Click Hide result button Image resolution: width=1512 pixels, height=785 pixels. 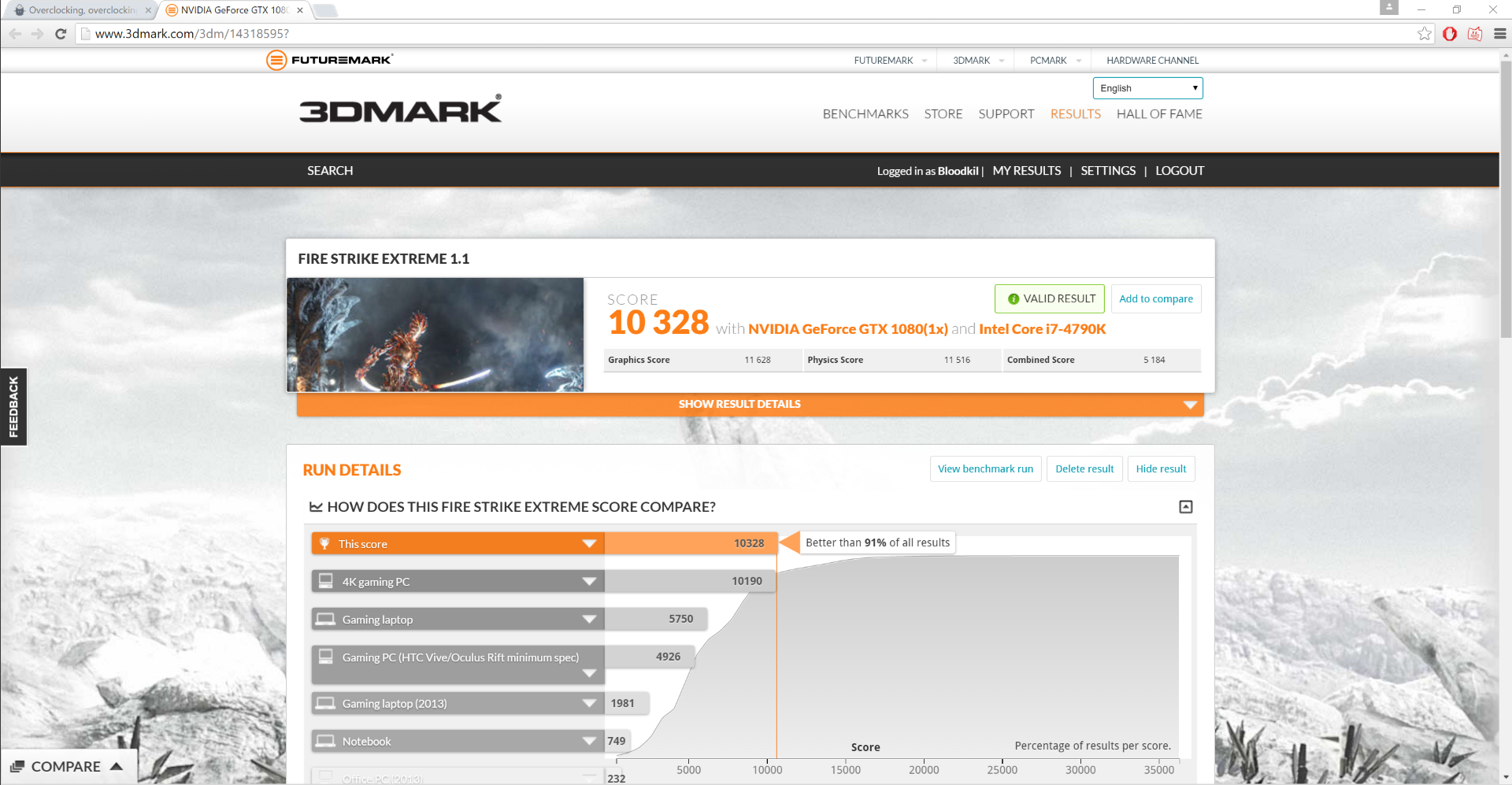point(1161,469)
